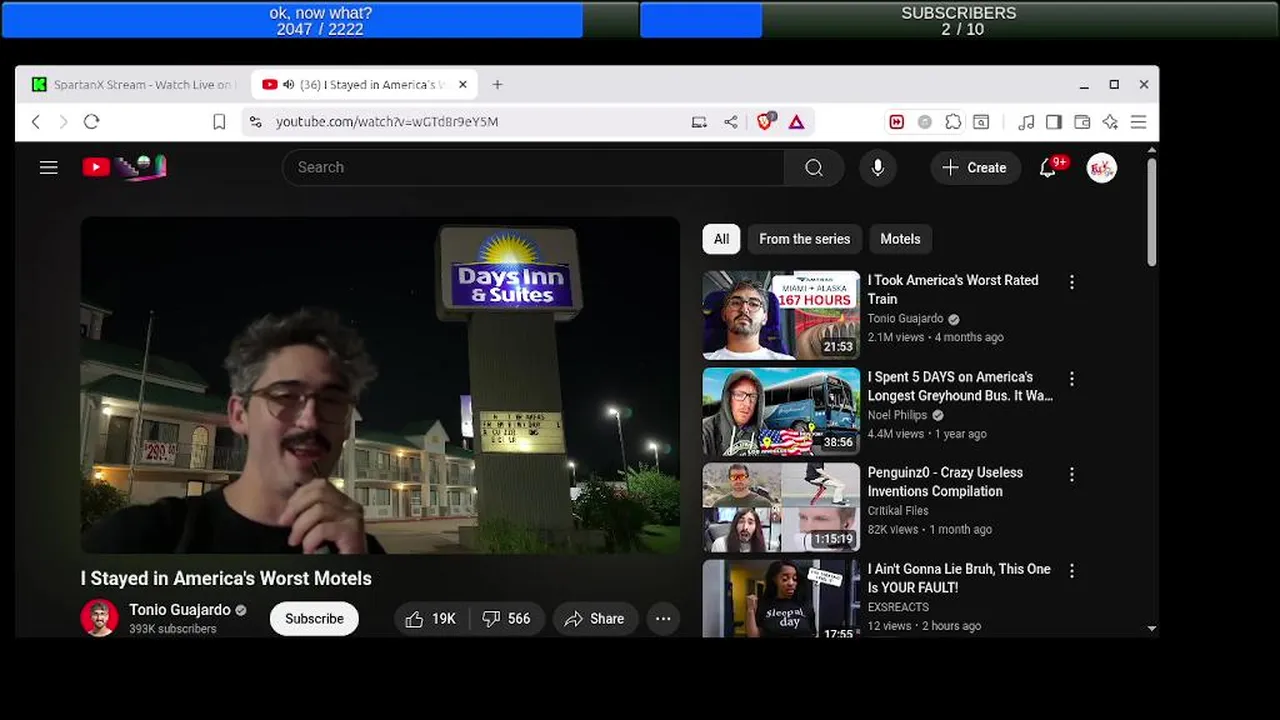
Task: Open the music note playlist icon
Action: point(1026,122)
